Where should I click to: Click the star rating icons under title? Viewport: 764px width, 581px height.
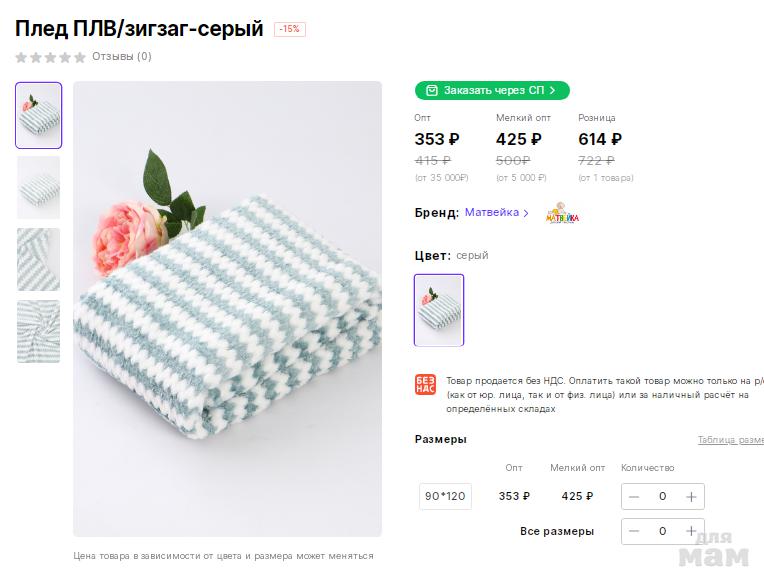pyautogui.click(x=50, y=57)
